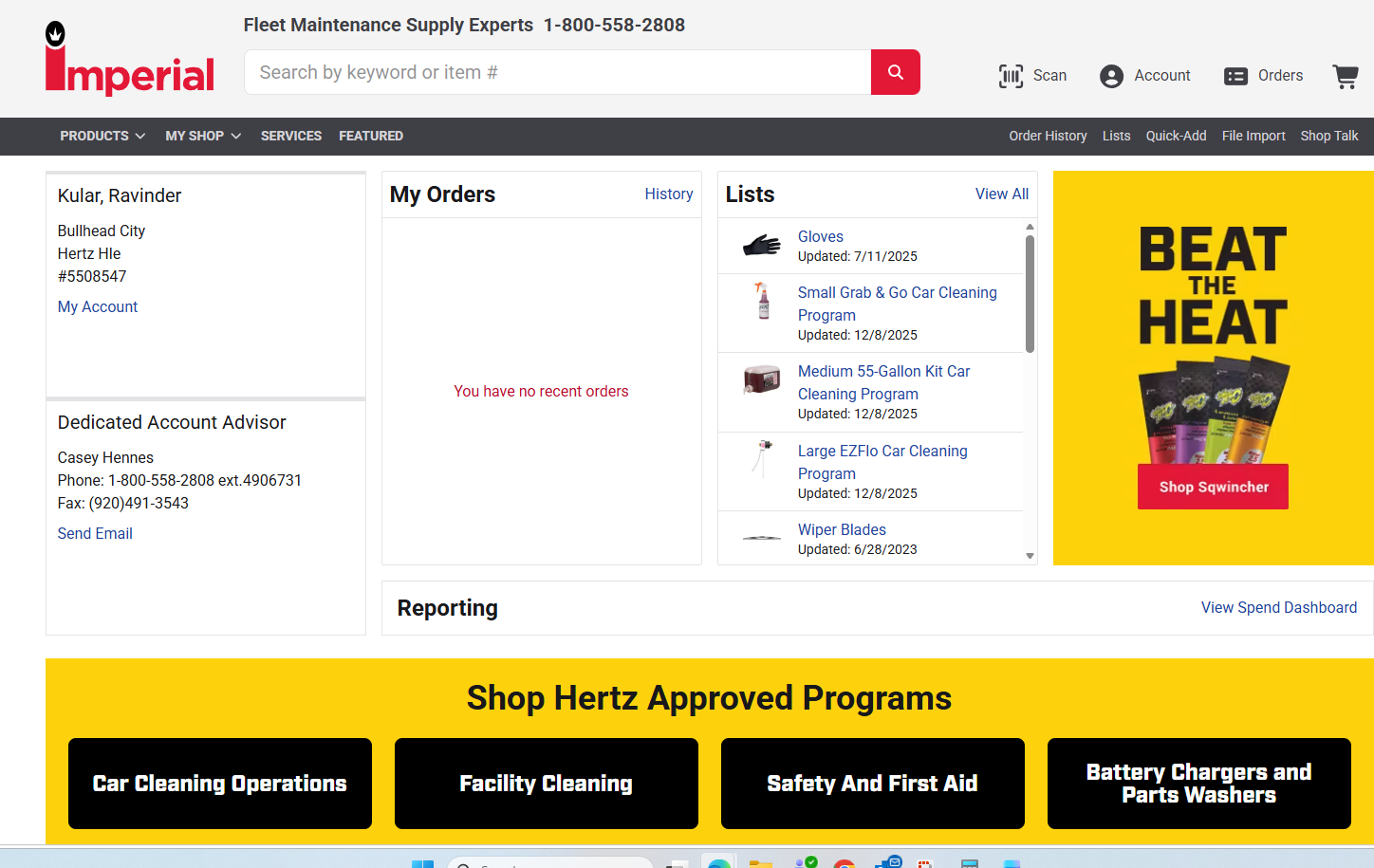1374x868 pixels.
Task: Open the Windows Start menu
Action: (x=422, y=862)
